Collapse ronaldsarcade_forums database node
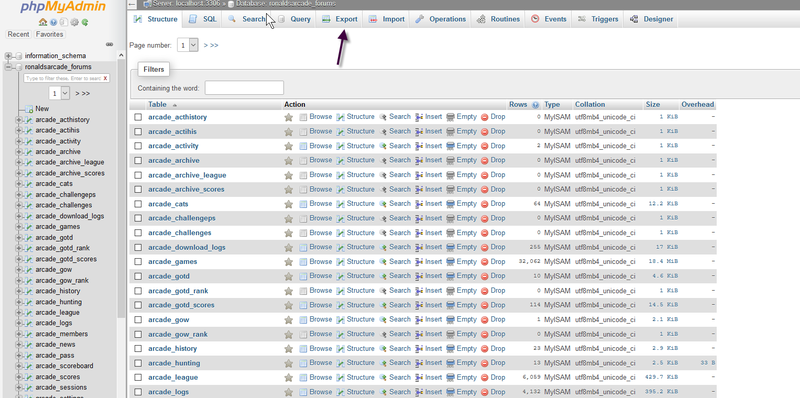The width and height of the screenshot is (800, 398). click(x=8, y=67)
